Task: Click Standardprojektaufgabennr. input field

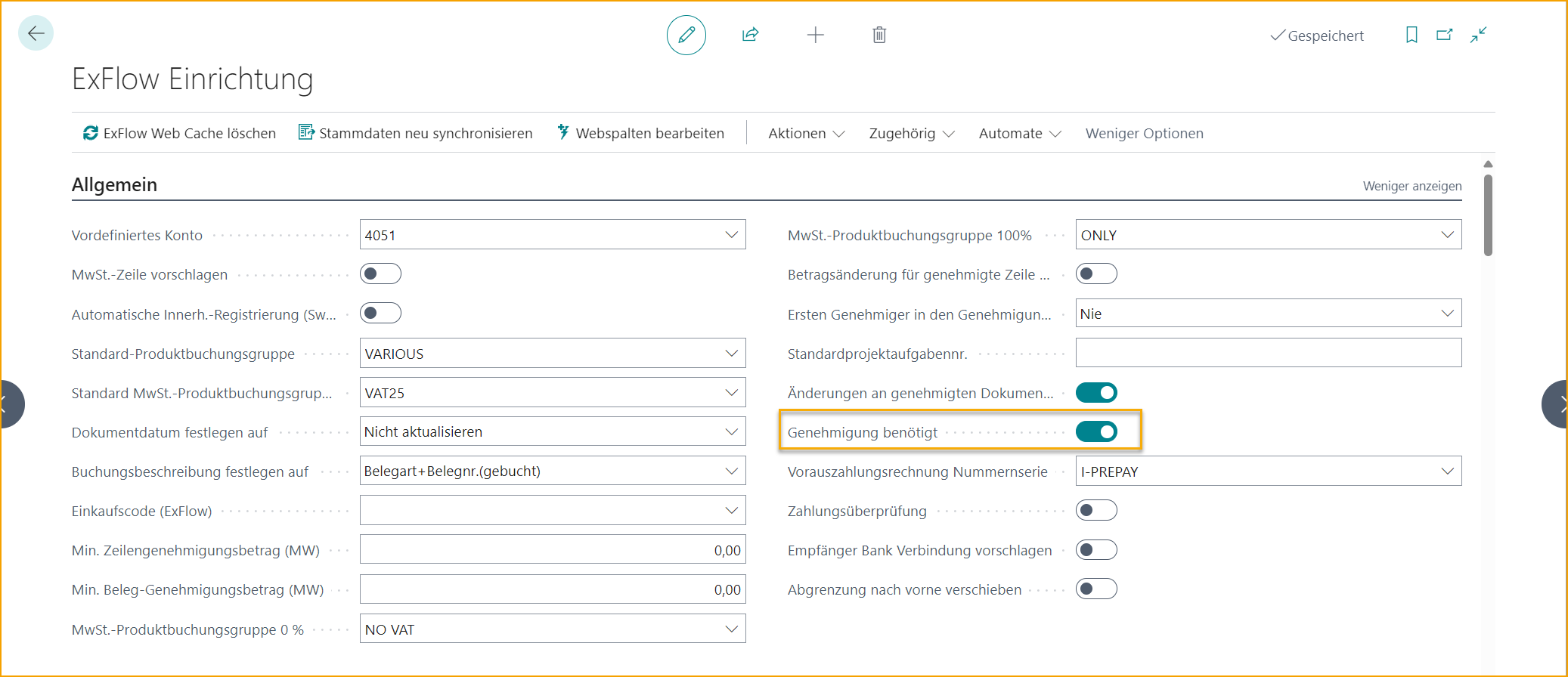Action: [x=1269, y=353]
